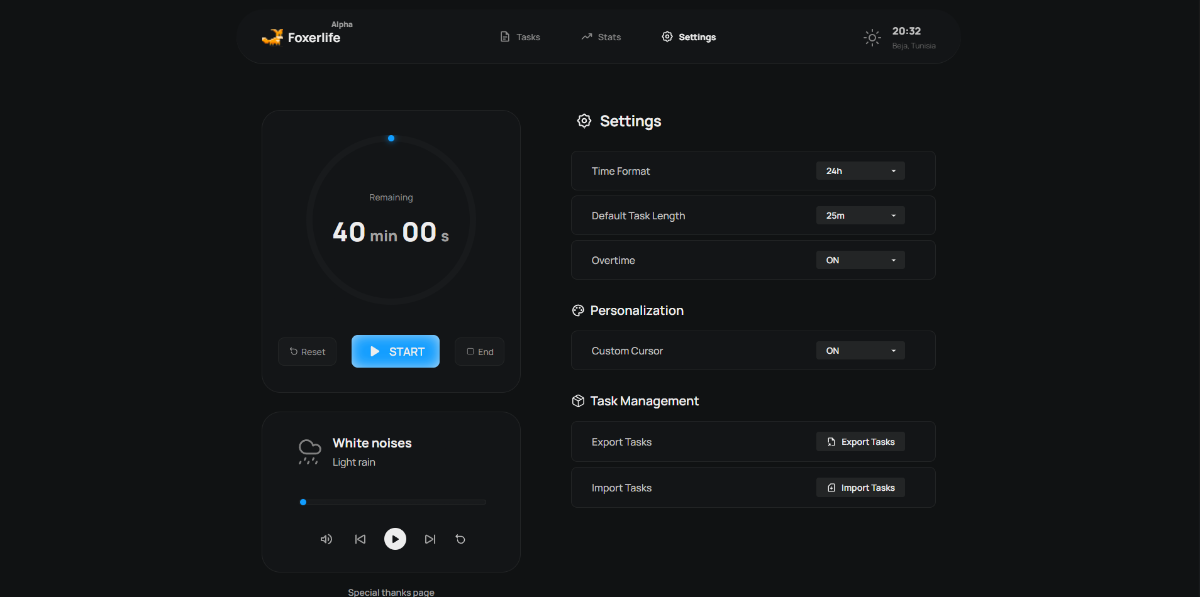Open the Stats tab
The height and width of the screenshot is (597, 1200).
click(601, 37)
